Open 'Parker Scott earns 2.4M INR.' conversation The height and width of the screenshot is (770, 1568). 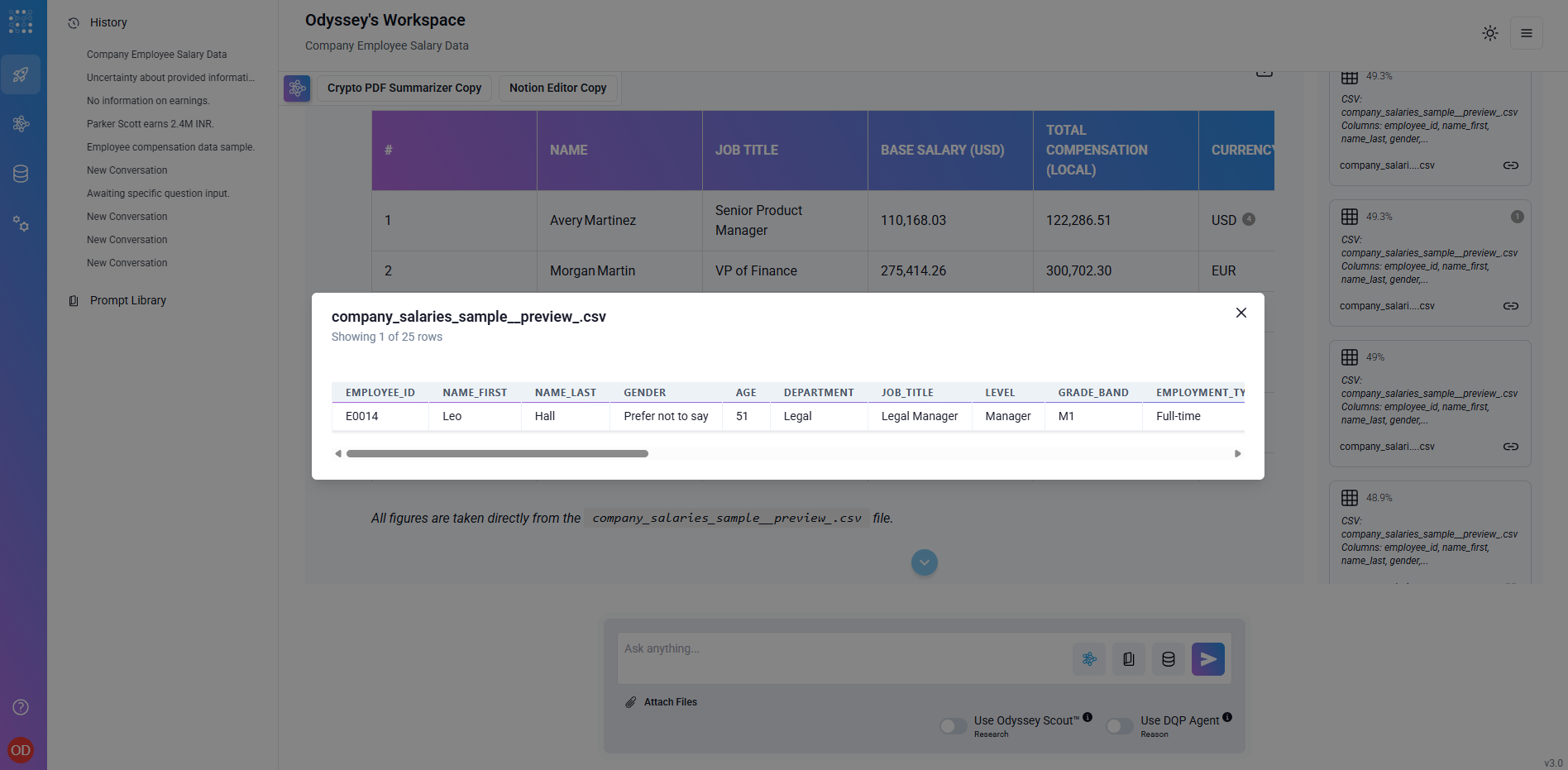click(x=150, y=124)
